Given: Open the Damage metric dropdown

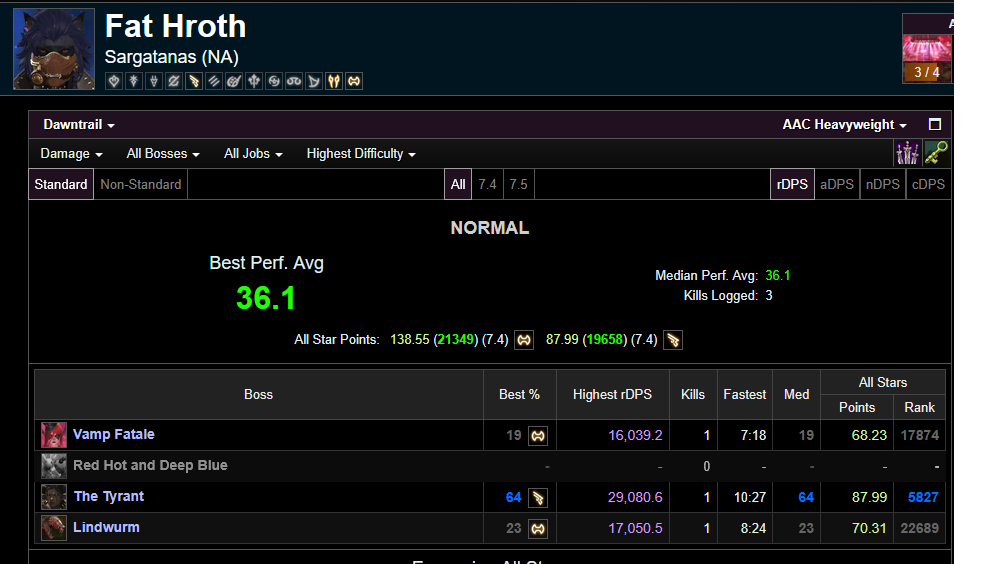Looking at the screenshot, I should pyautogui.click(x=71, y=154).
